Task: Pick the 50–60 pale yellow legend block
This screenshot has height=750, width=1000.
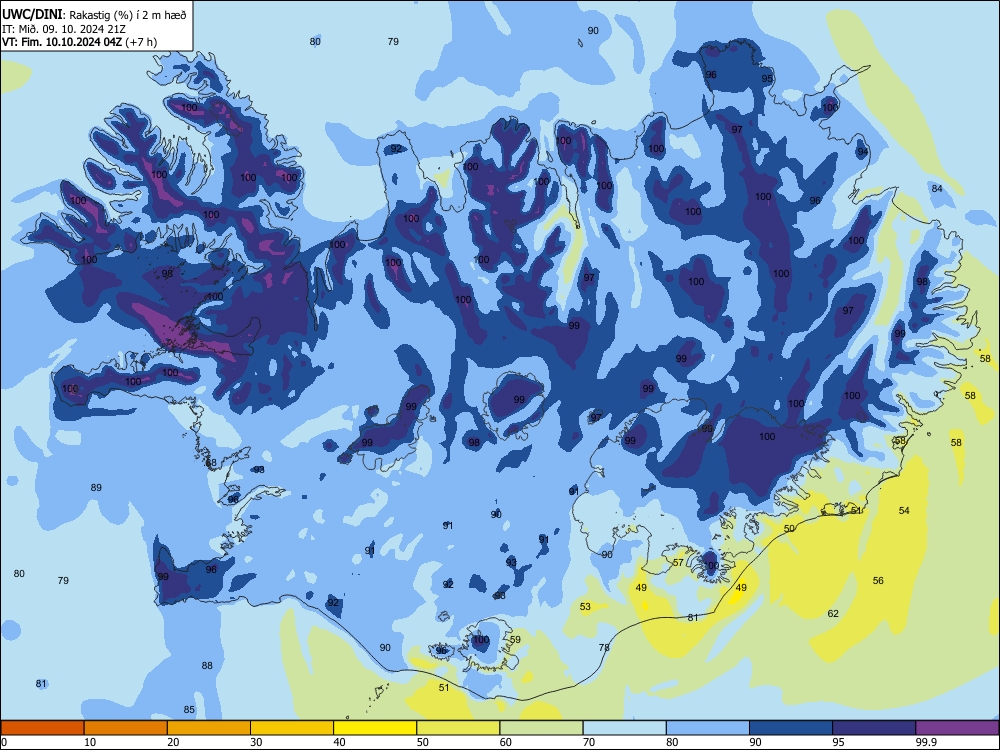Action: [x=458, y=728]
